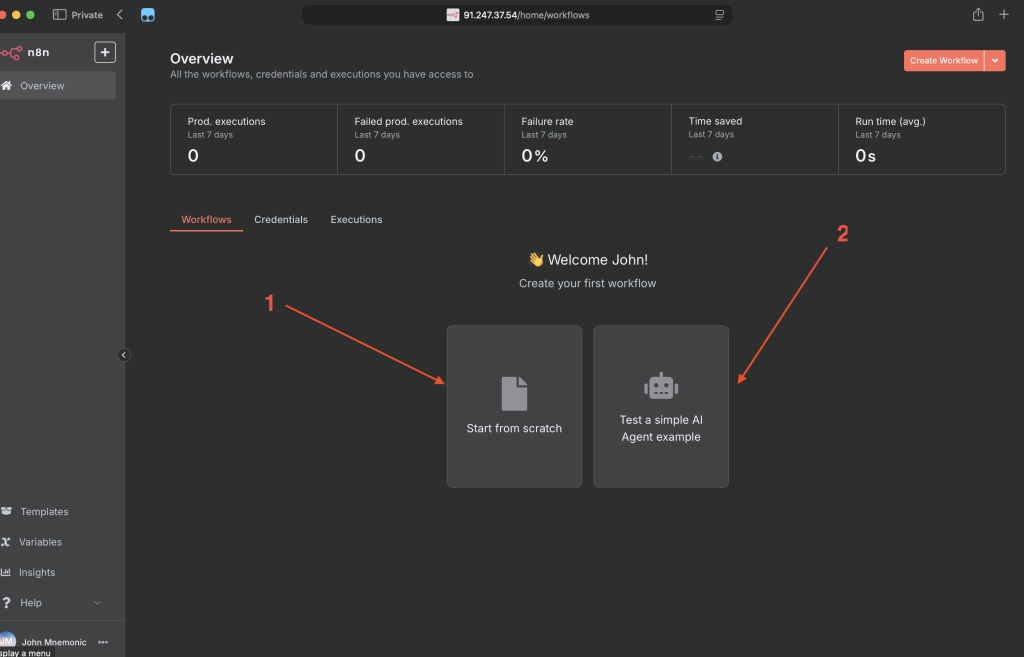Collapse the sidebar with the chevron handle
The image size is (1024, 657).
(123, 355)
